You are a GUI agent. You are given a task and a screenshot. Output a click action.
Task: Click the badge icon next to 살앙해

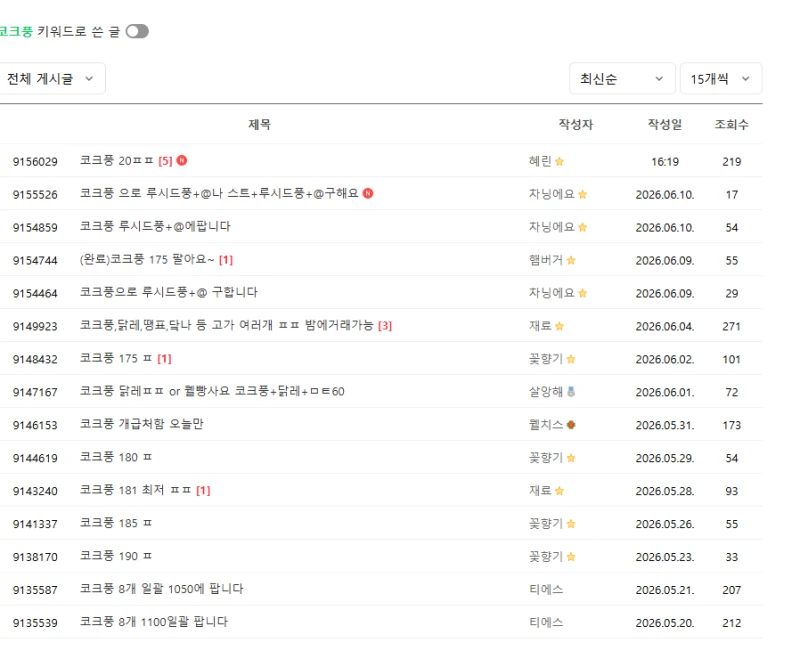571,391
